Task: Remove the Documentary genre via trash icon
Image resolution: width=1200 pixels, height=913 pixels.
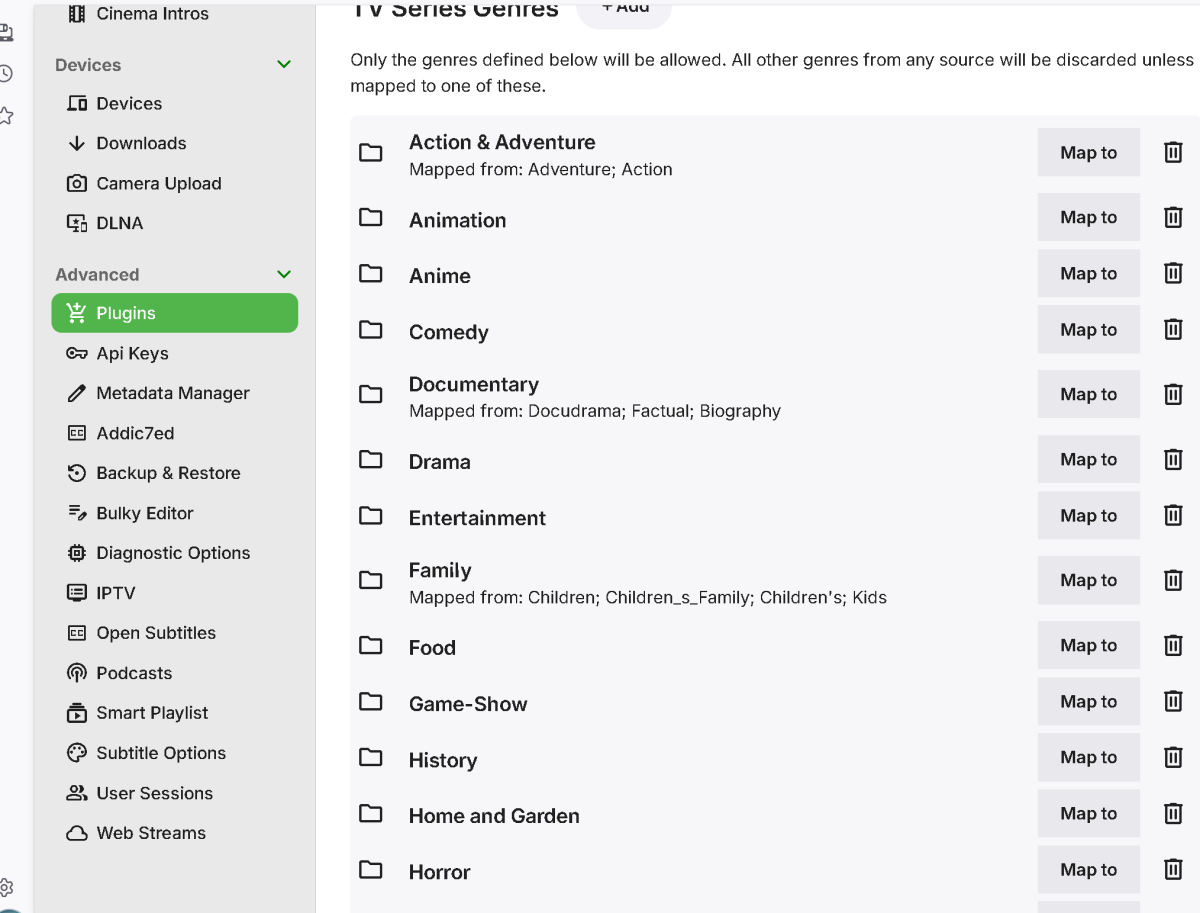Action: pyautogui.click(x=1173, y=394)
